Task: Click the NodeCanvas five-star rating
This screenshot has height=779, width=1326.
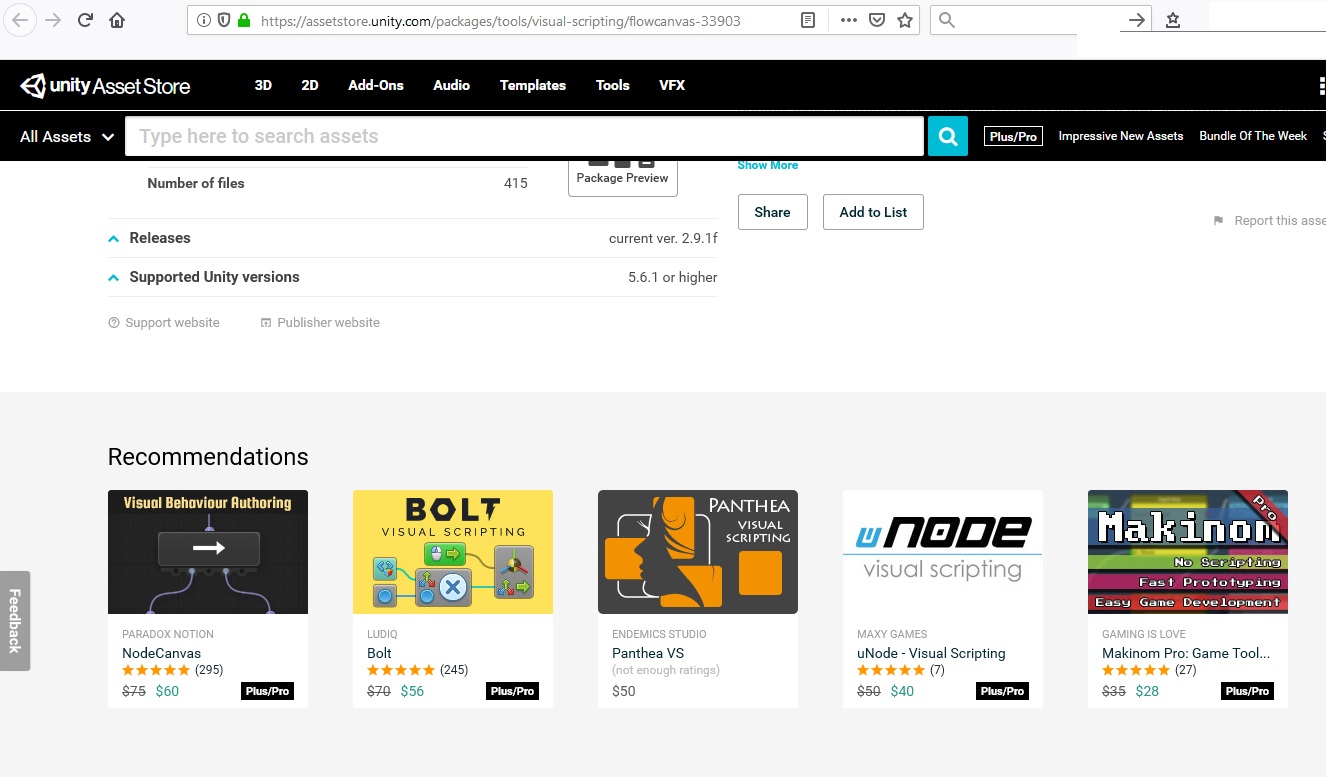Action: click(156, 670)
